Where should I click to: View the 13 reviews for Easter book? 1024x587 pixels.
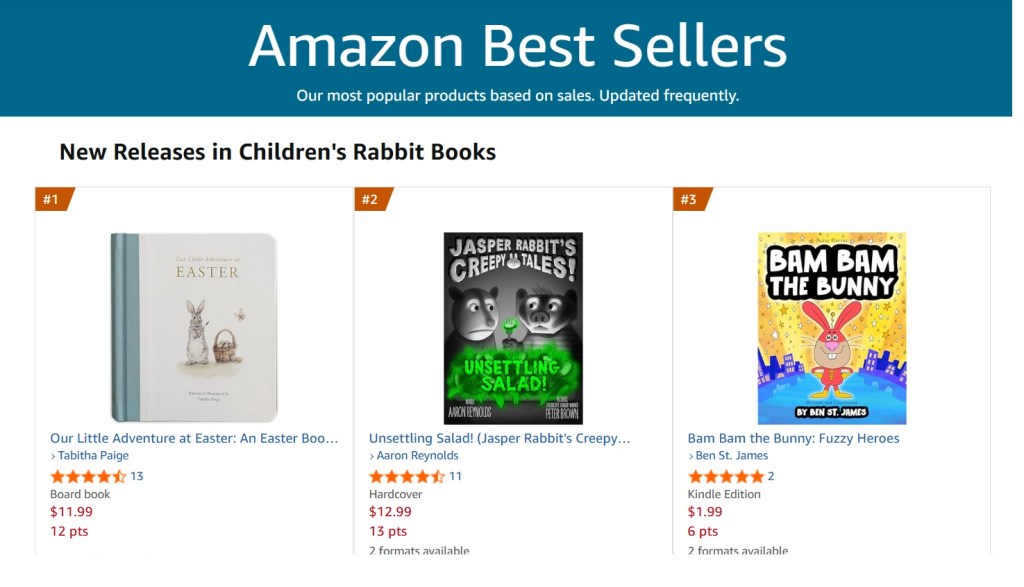(137, 476)
